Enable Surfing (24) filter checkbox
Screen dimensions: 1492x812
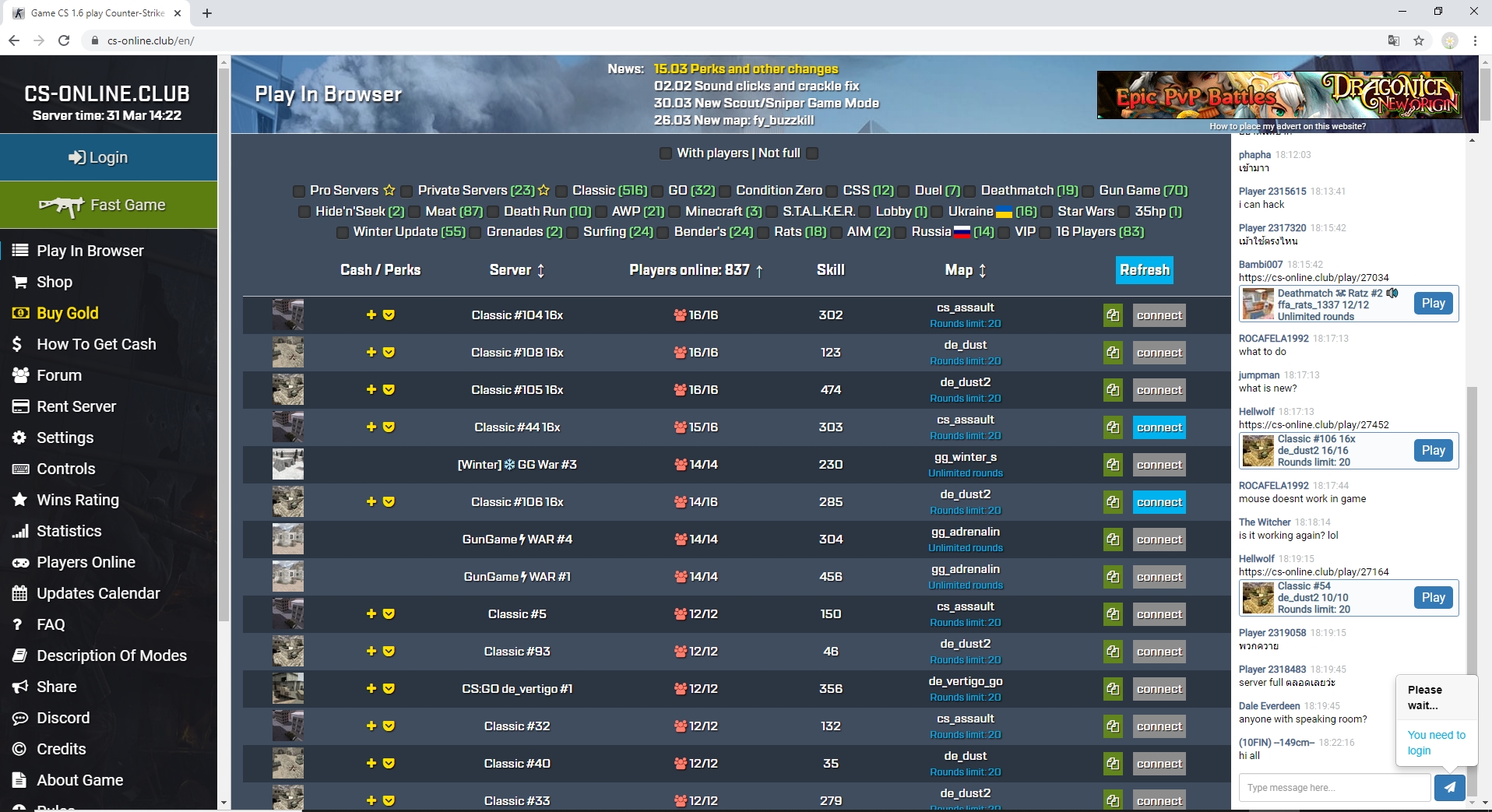point(572,232)
